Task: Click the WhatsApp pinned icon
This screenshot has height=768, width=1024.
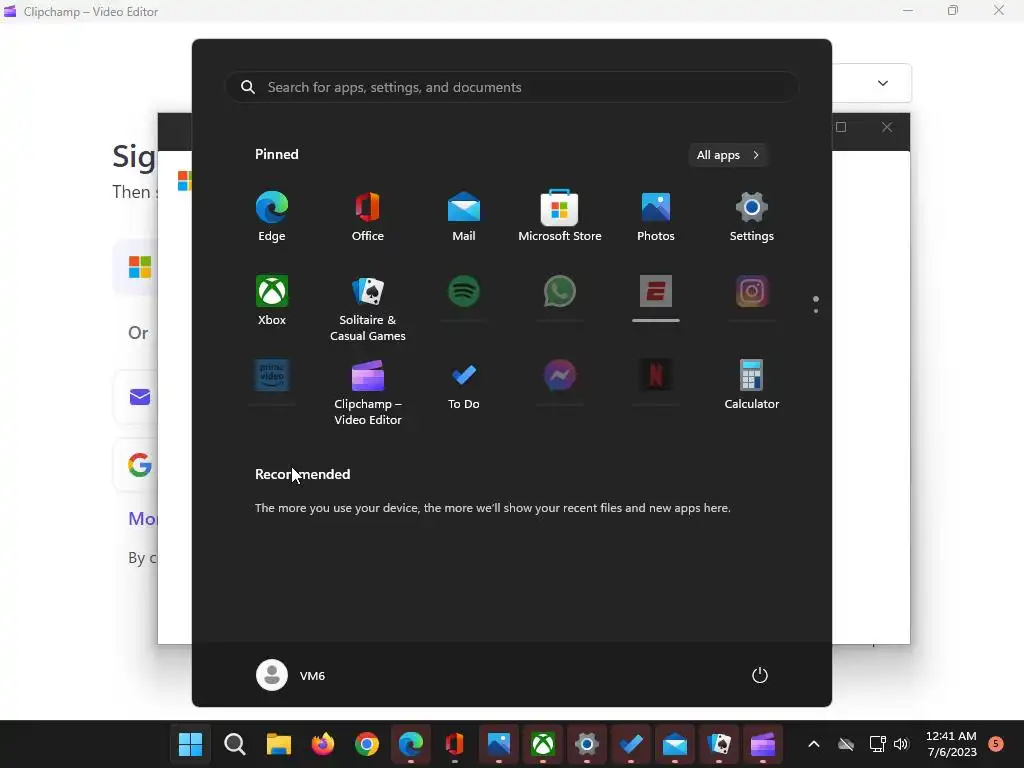Action: [x=560, y=291]
